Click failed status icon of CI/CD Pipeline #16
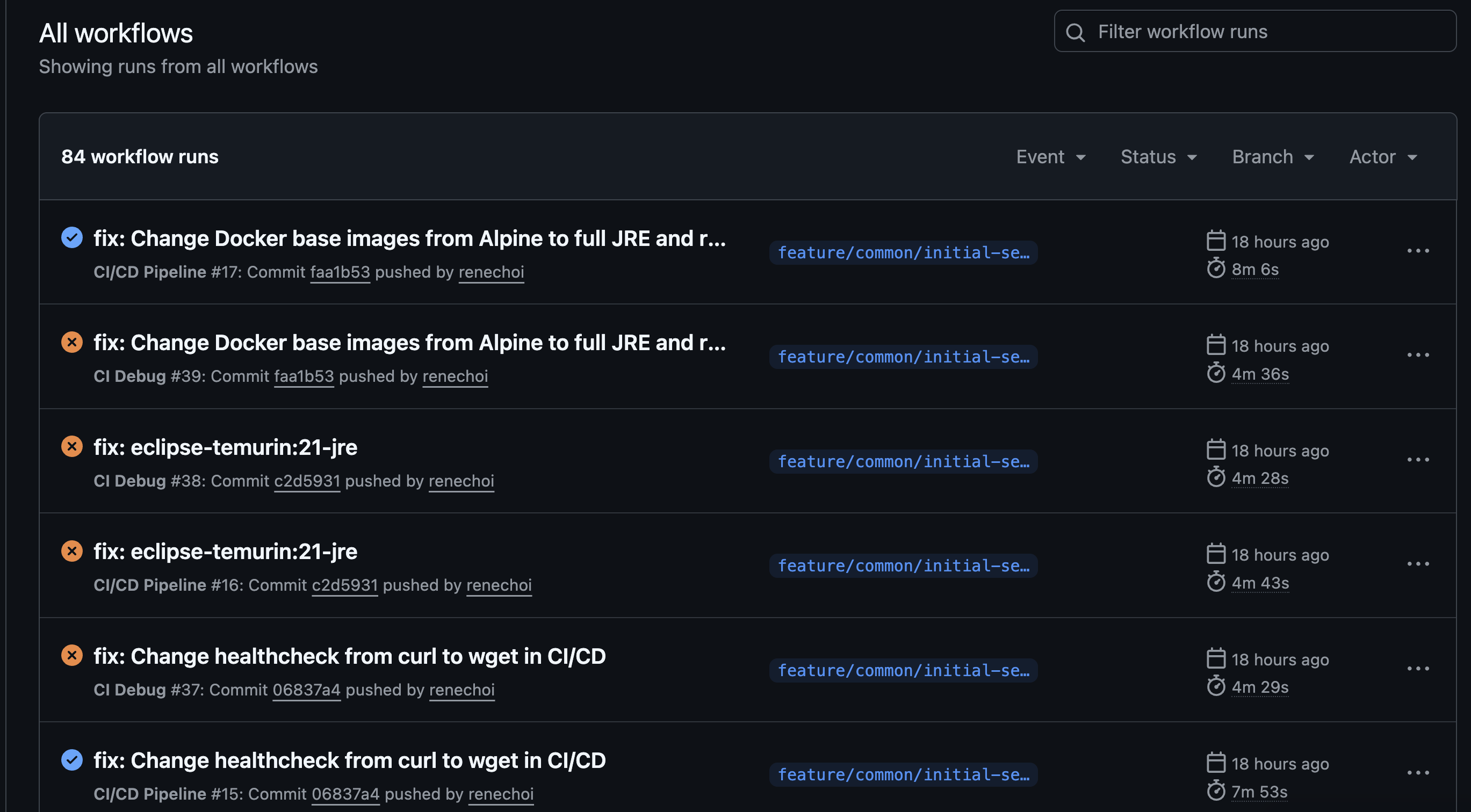Image resolution: width=1471 pixels, height=812 pixels. [x=72, y=550]
